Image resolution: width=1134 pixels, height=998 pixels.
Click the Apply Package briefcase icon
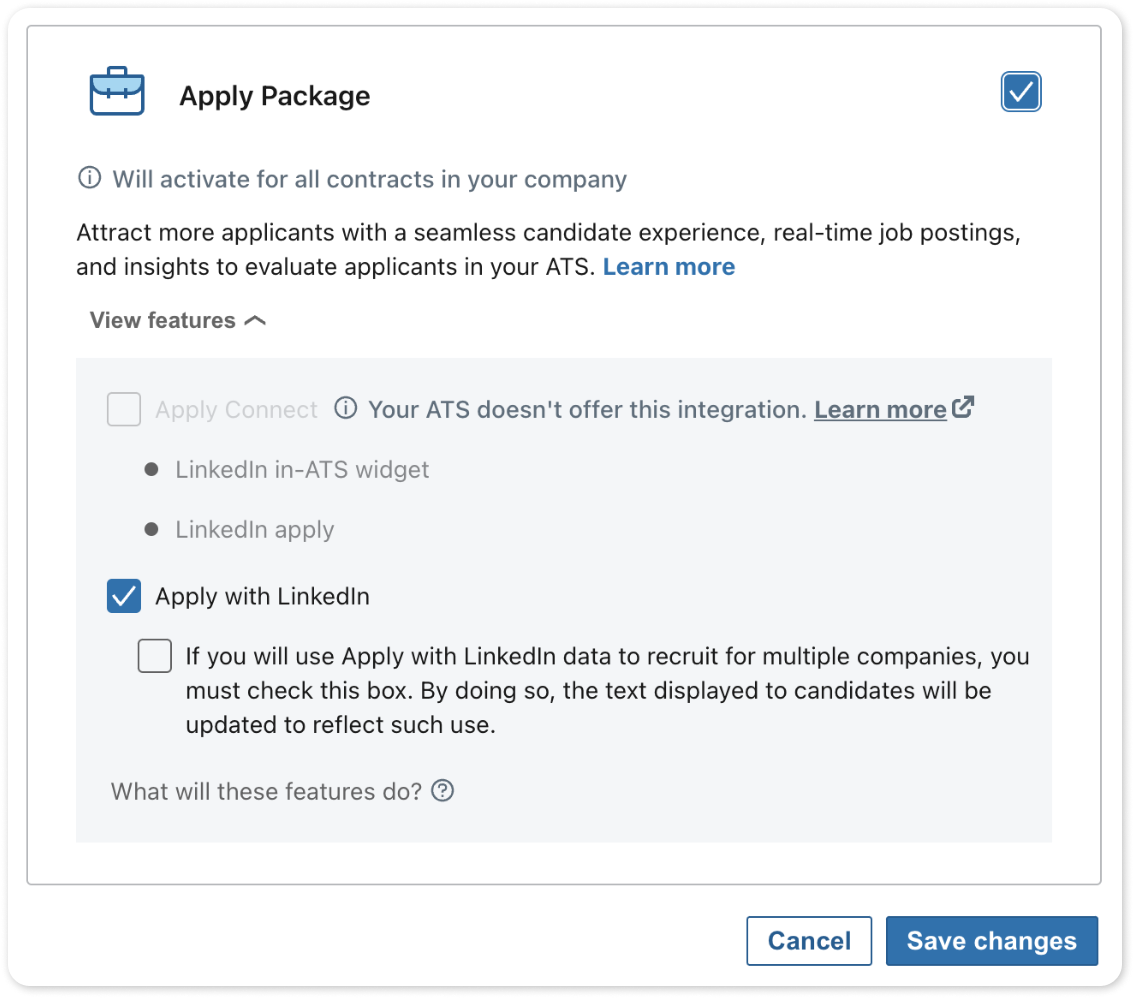point(117,92)
